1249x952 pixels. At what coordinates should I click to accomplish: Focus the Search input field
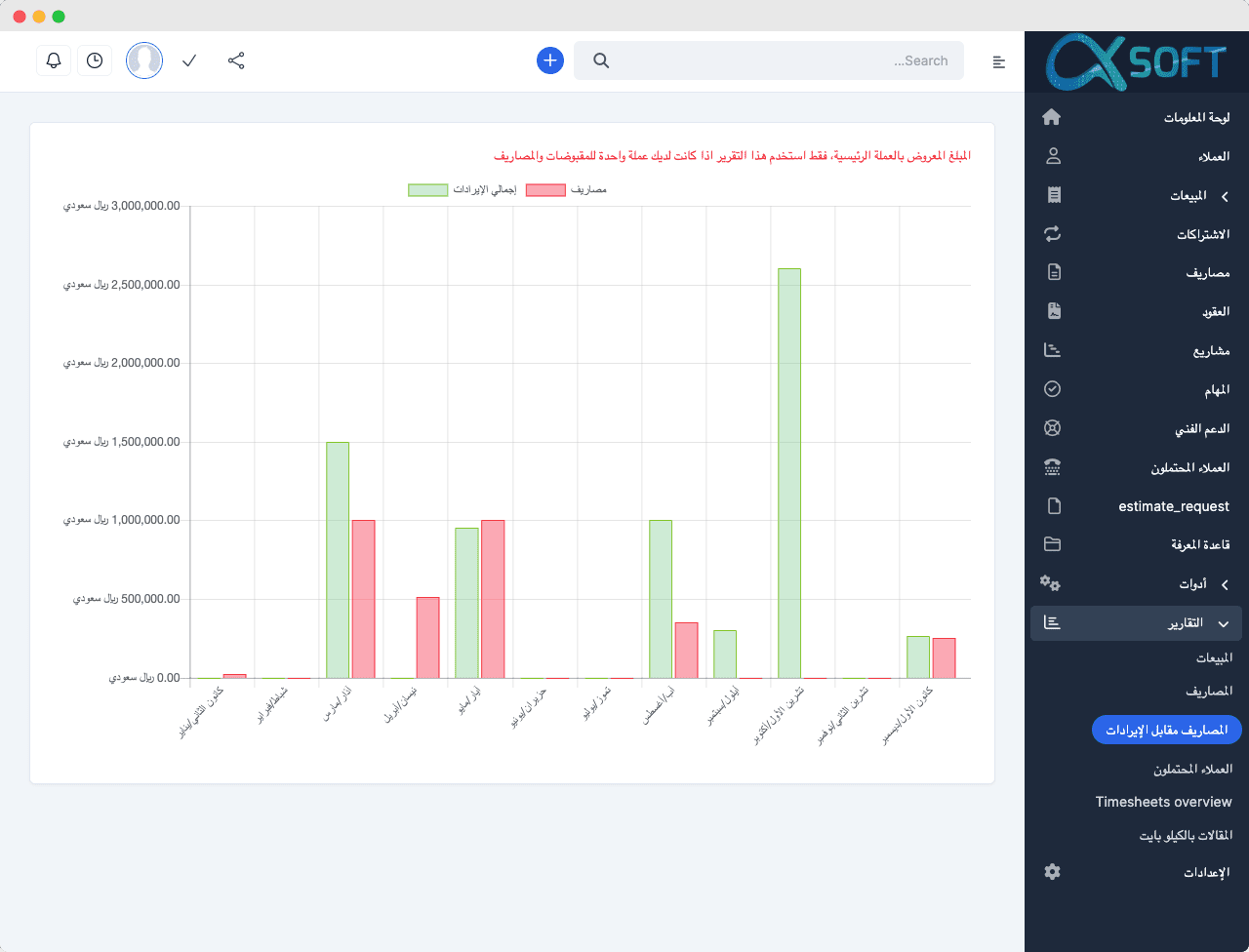[769, 60]
